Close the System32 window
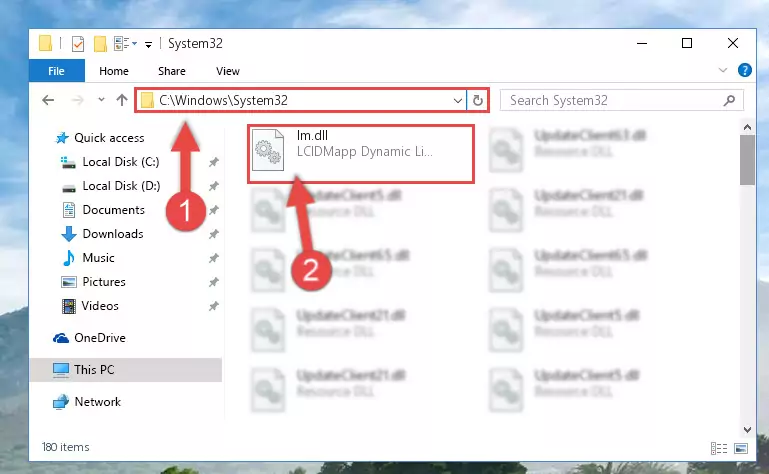 (733, 43)
